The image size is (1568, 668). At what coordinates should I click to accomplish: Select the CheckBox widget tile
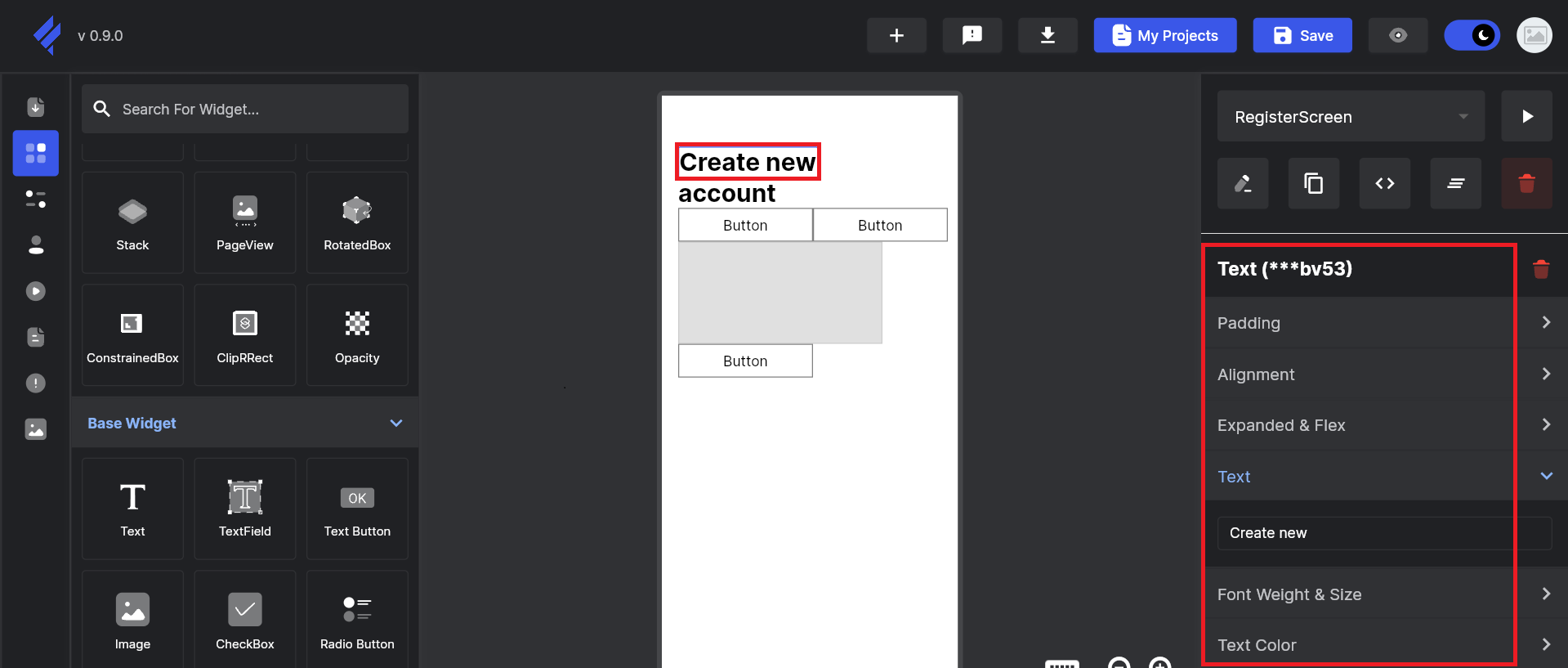tap(244, 620)
